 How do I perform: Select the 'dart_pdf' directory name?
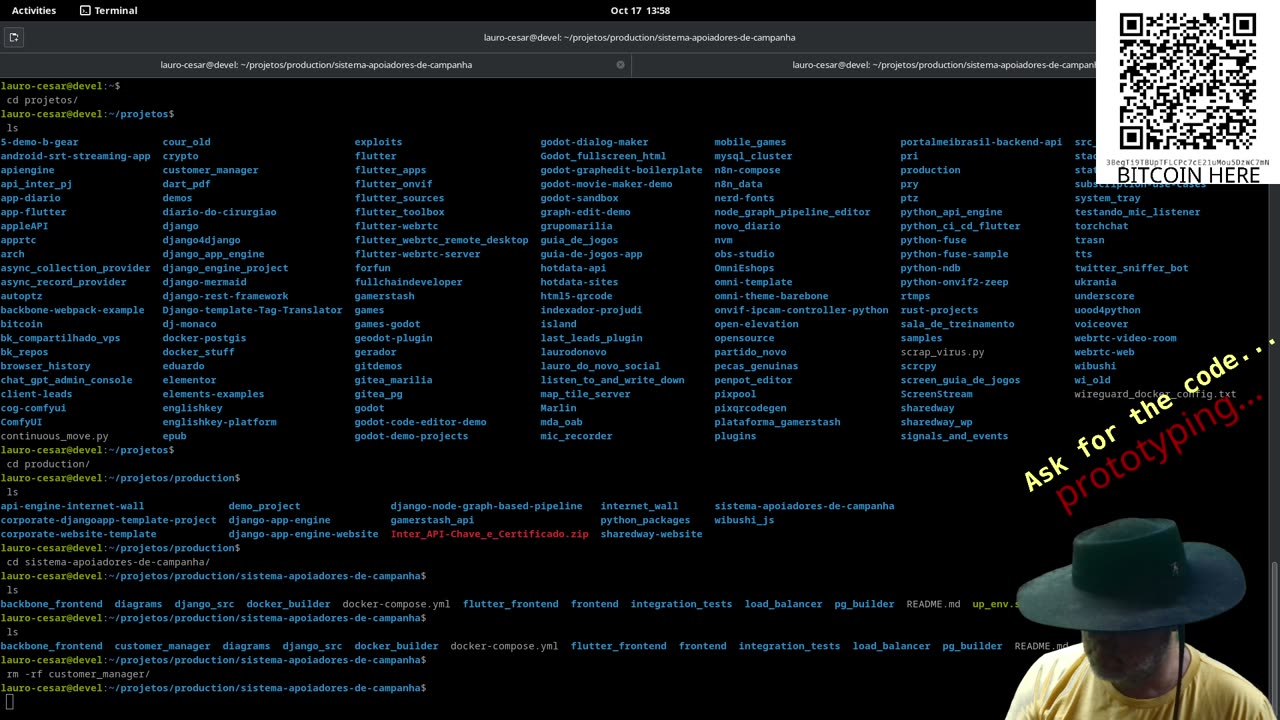click(186, 184)
